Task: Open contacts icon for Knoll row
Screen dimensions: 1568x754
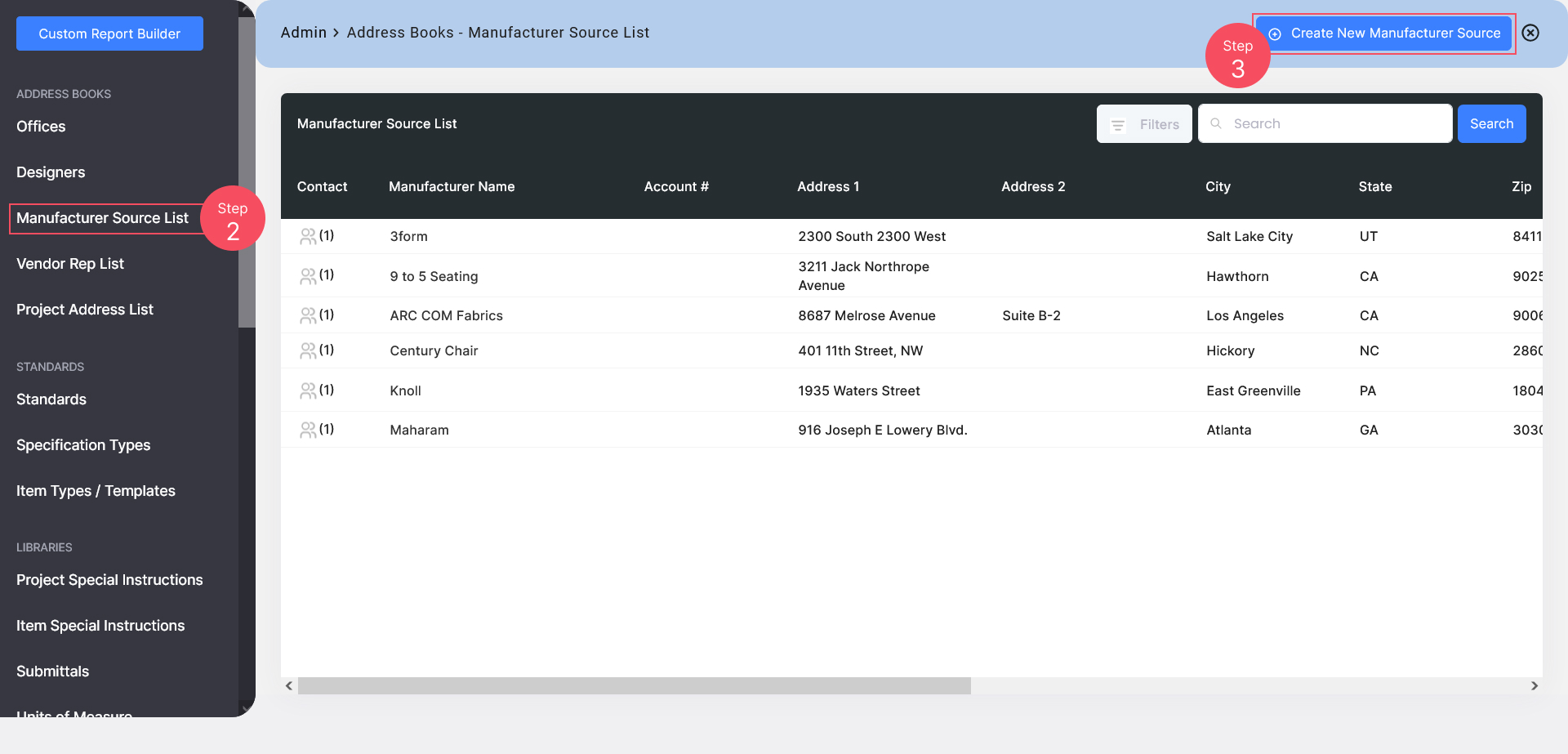Action: click(308, 390)
